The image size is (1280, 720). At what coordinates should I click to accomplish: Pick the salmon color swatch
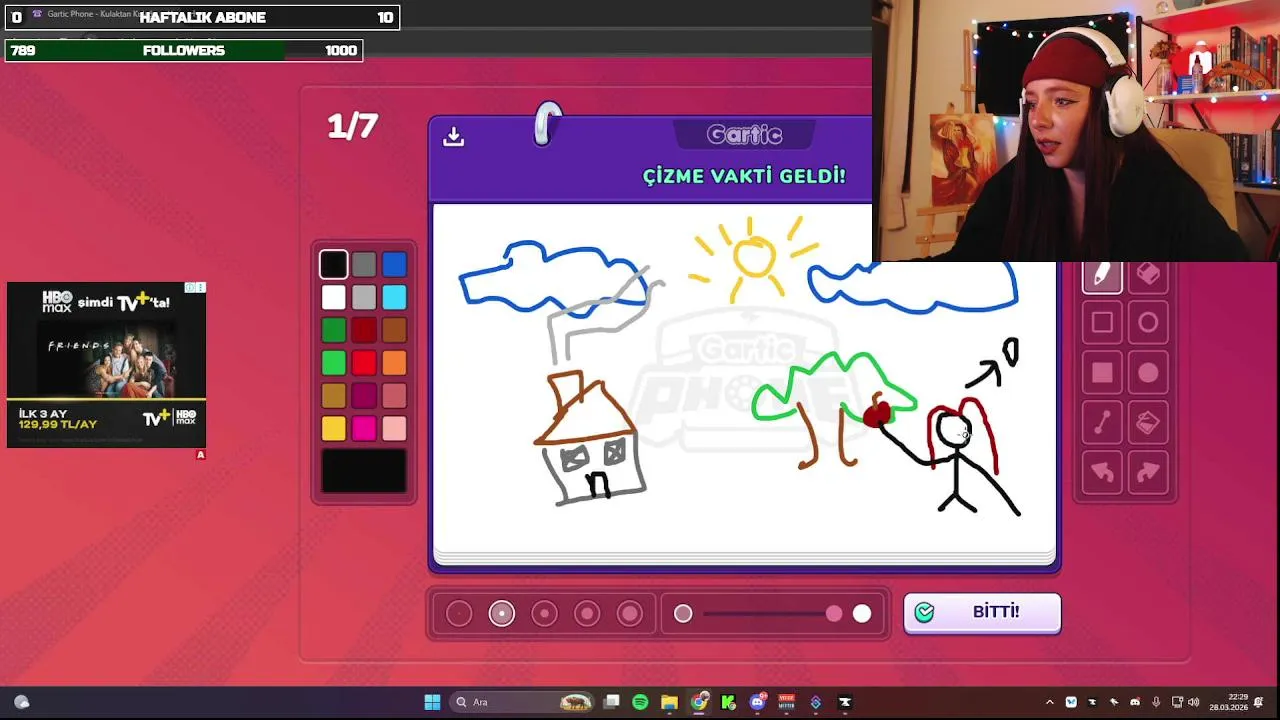[394, 396]
